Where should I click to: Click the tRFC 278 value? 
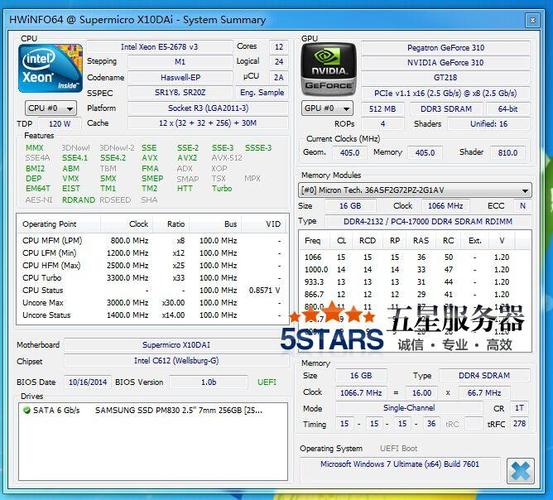(519, 423)
